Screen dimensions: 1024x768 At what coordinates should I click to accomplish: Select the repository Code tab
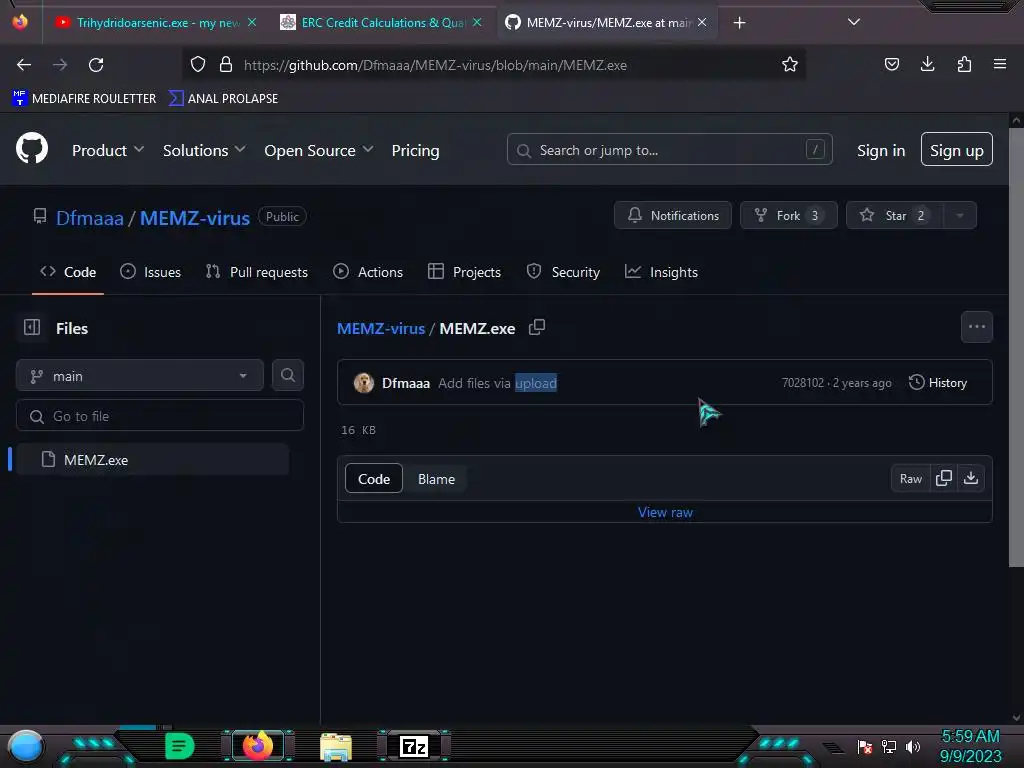(68, 272)
